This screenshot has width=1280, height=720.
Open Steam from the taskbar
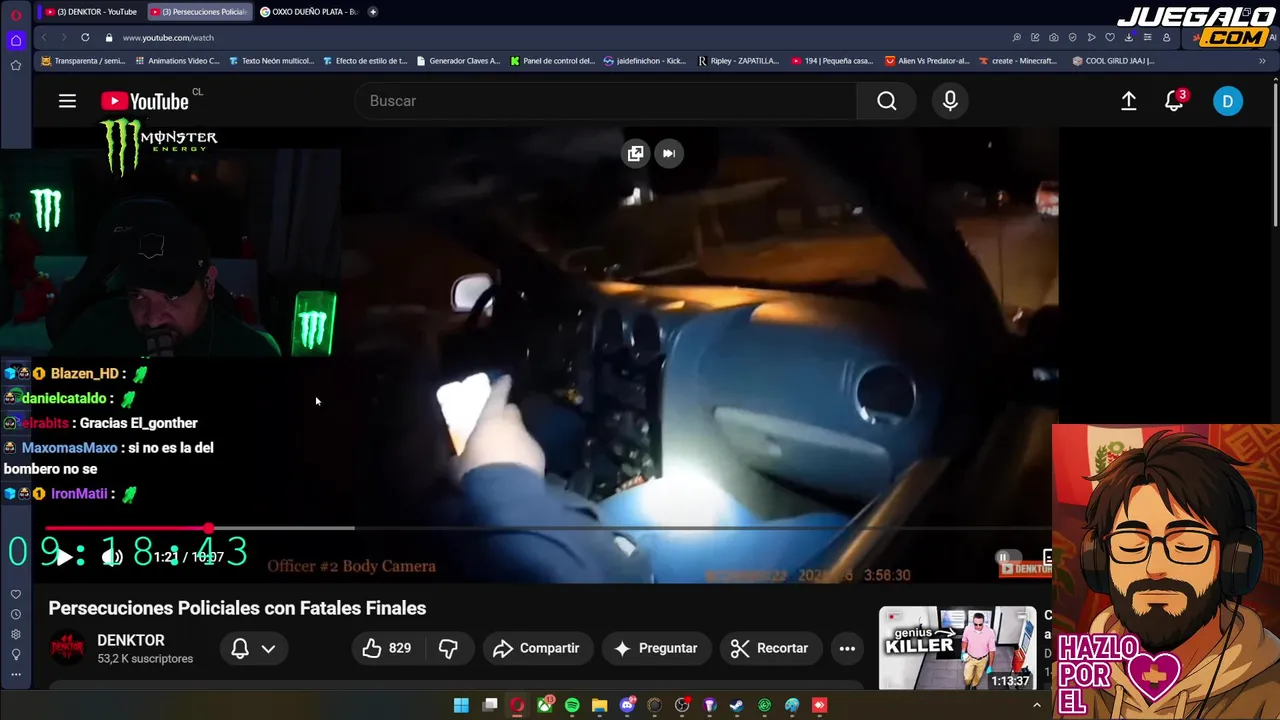click(x=737, y=705)
